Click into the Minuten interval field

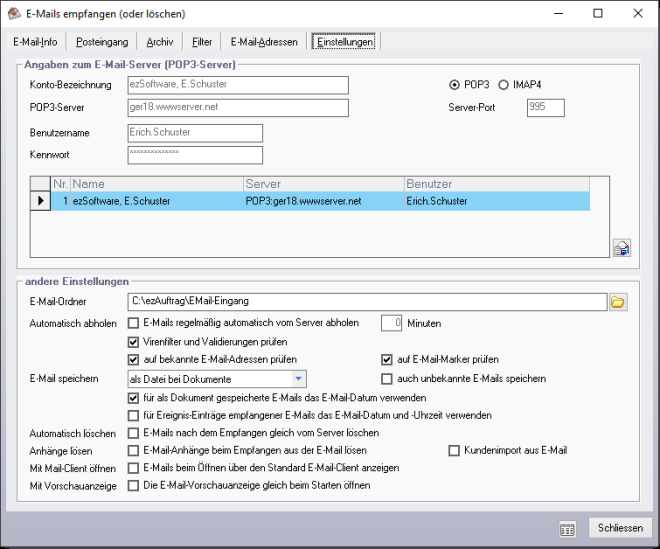pos(392,323)
